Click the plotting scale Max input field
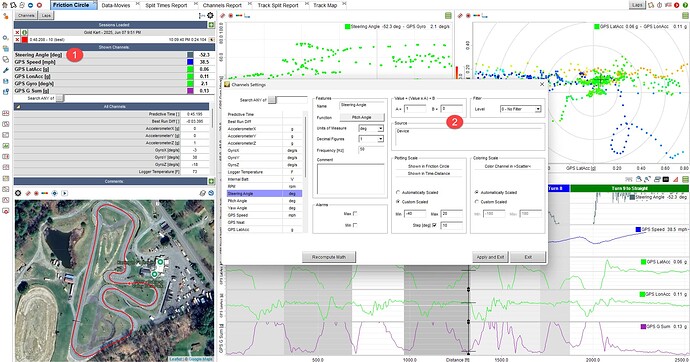Image resolution: width=690 pixels, height=362 pixels. (x=451, y=214)
